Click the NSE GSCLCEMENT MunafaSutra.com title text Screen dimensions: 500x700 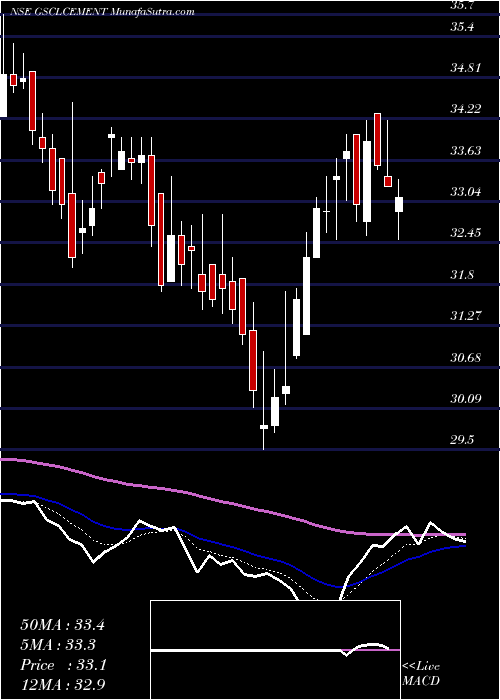101,12
